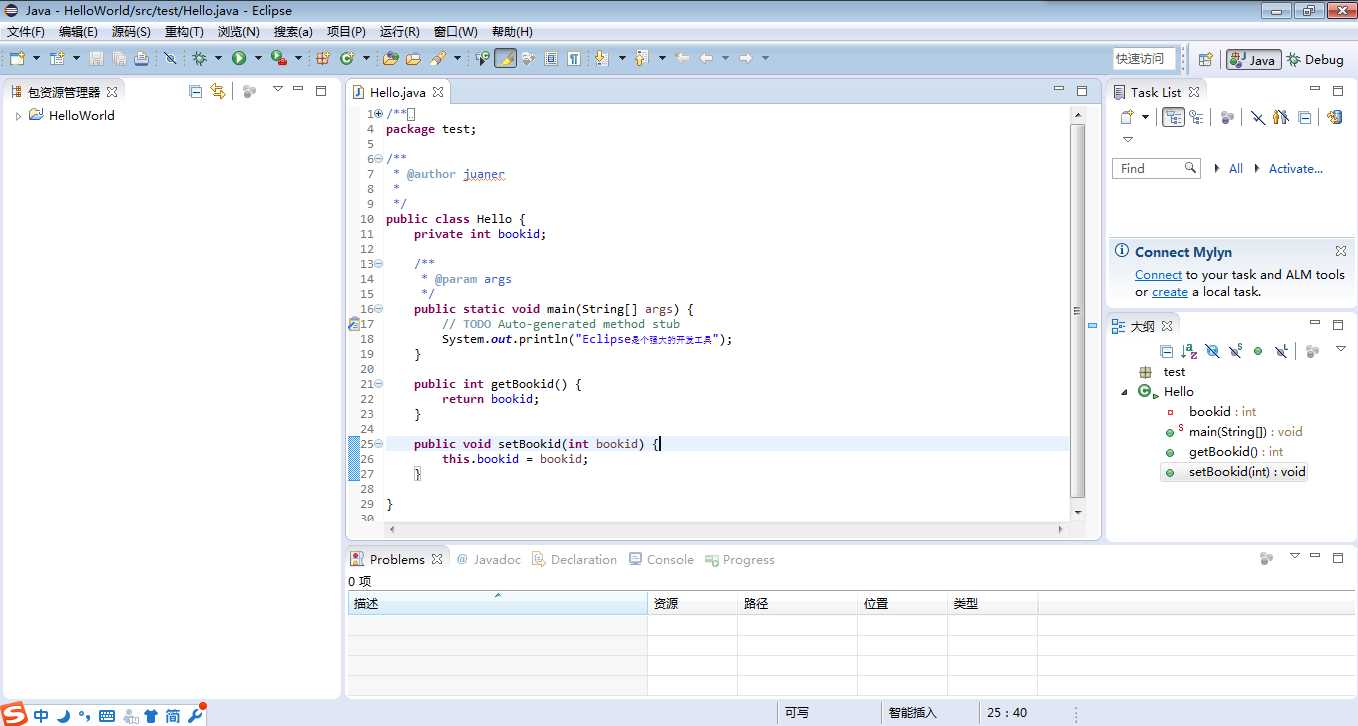Screen dimensions: 1358x726
Task: Open the 重构(T) menu
Action: tap(184, 32)
